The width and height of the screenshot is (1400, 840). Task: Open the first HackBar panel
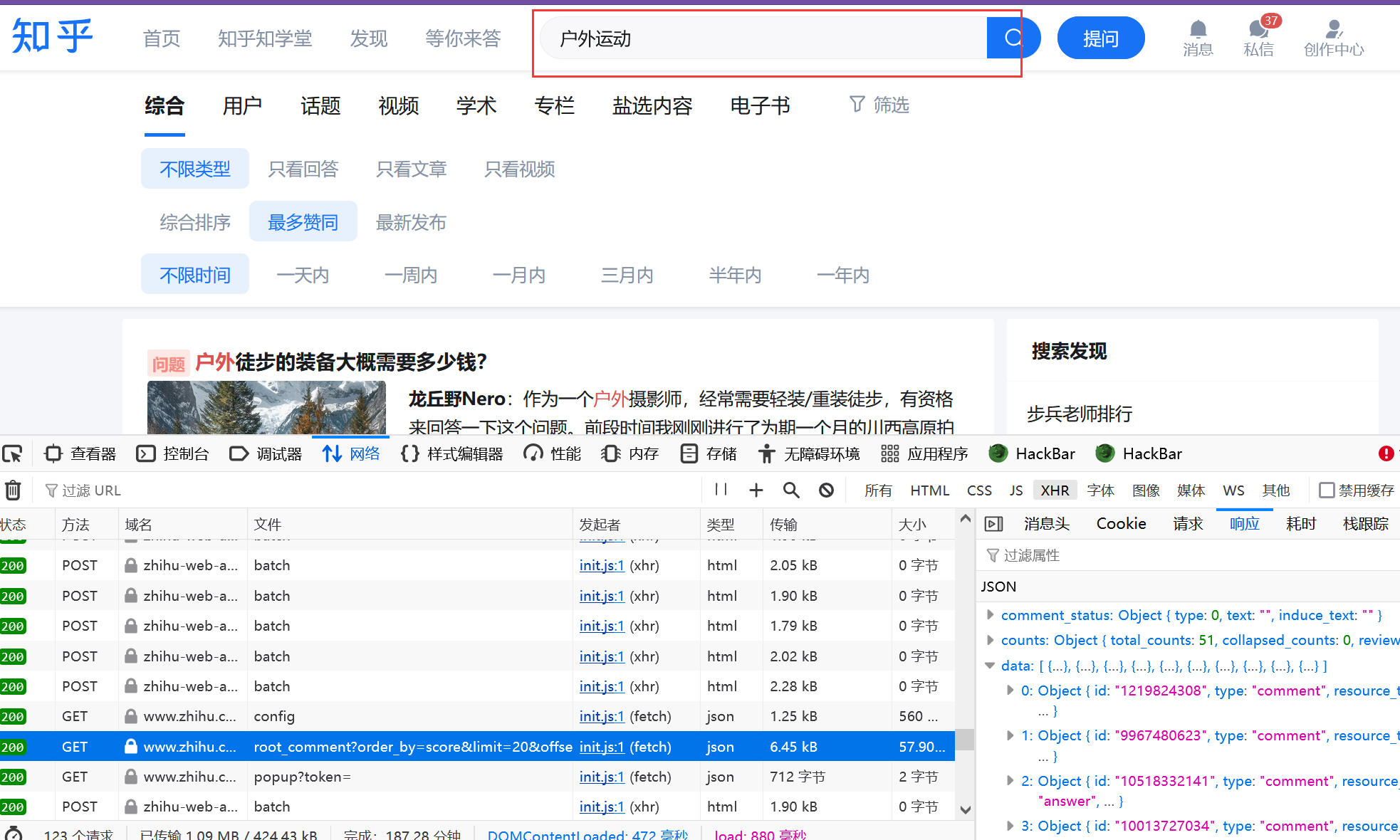click(1032, 453)
